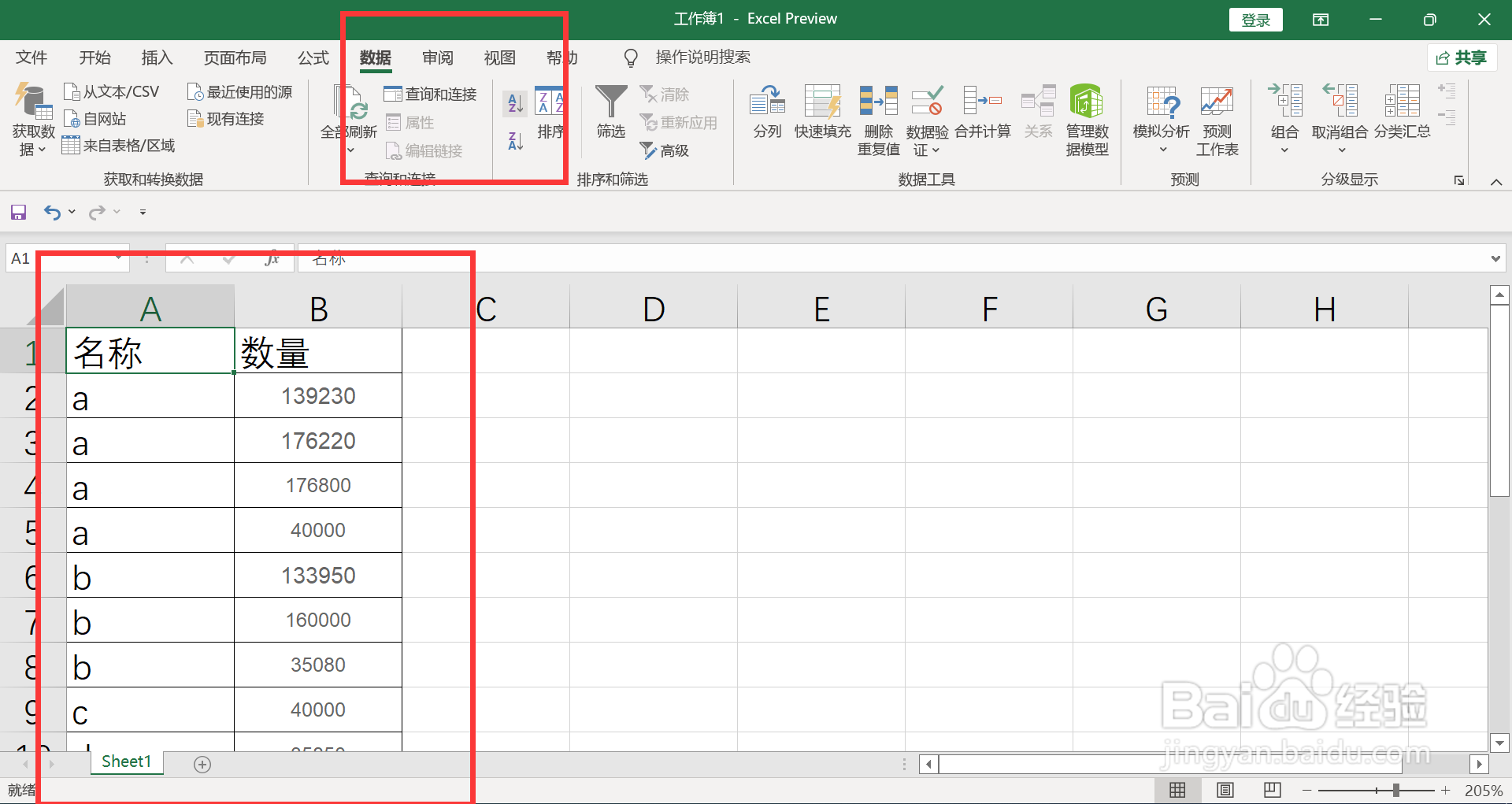Image resolution: width=1512 pixels, height=804 pixels.
Task: Sort descending Z to A
Action: click(515, 141)
